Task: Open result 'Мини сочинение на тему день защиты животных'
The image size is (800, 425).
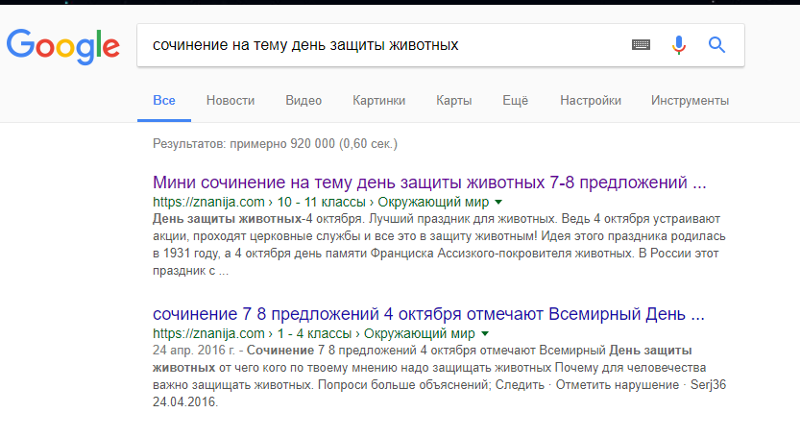Action: [430, 182]
